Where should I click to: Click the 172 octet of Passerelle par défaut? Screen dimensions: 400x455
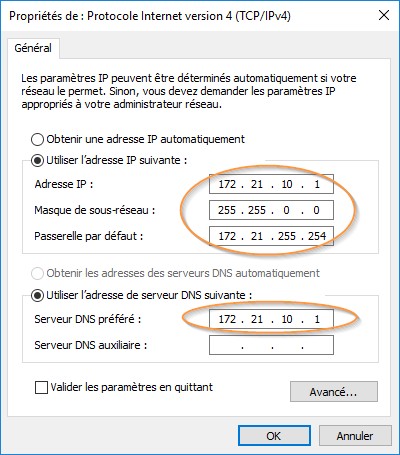227,236
